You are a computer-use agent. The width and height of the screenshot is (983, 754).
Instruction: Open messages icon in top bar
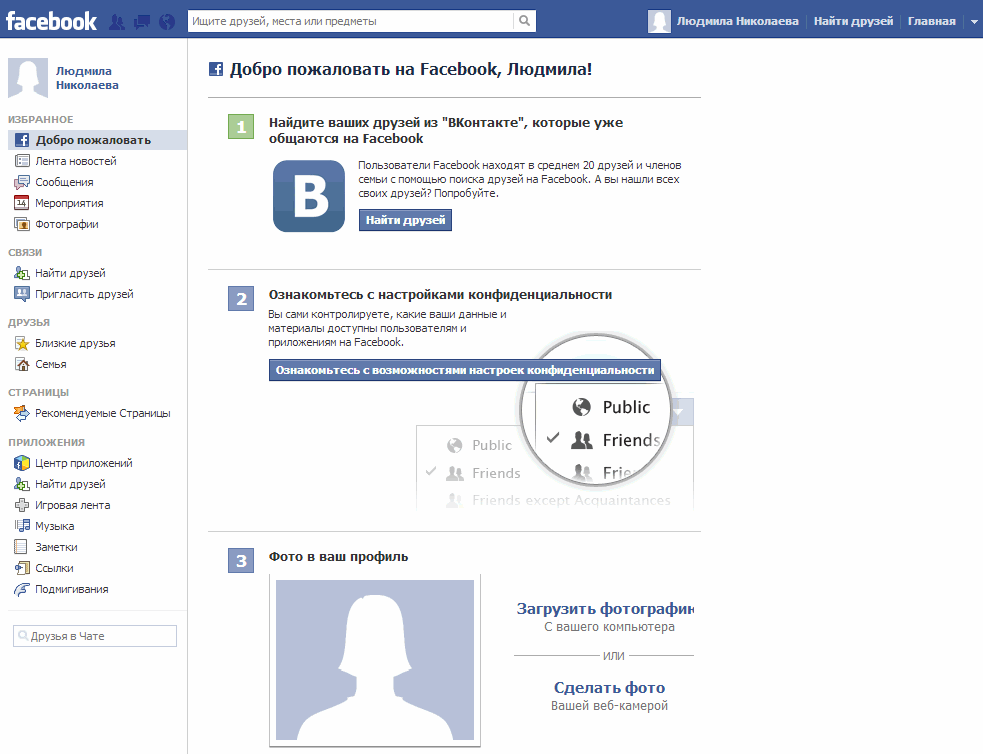[142, 22]
